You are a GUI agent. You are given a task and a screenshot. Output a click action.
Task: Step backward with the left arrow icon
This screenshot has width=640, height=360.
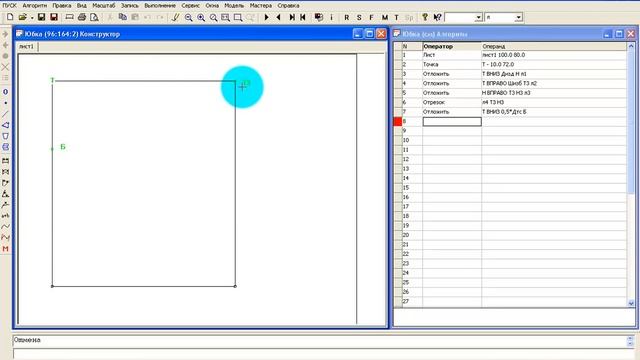pyautogui.click(x=279, y=17)
